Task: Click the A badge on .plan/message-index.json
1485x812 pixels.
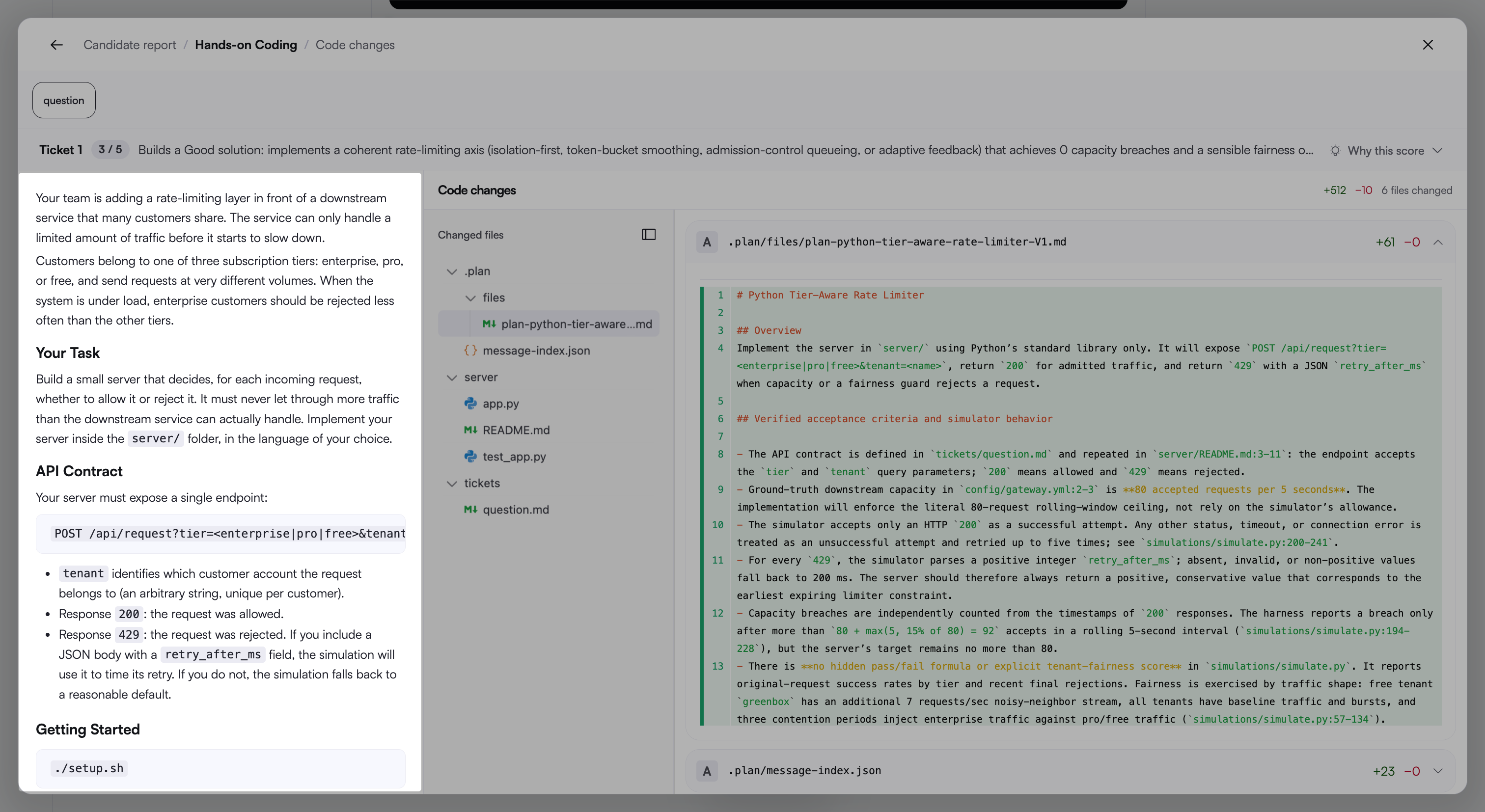Action: (707, 771)
